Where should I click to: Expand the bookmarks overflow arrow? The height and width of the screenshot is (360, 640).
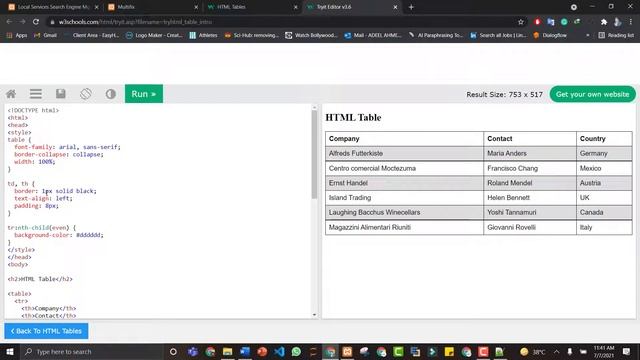click(587, 36)
